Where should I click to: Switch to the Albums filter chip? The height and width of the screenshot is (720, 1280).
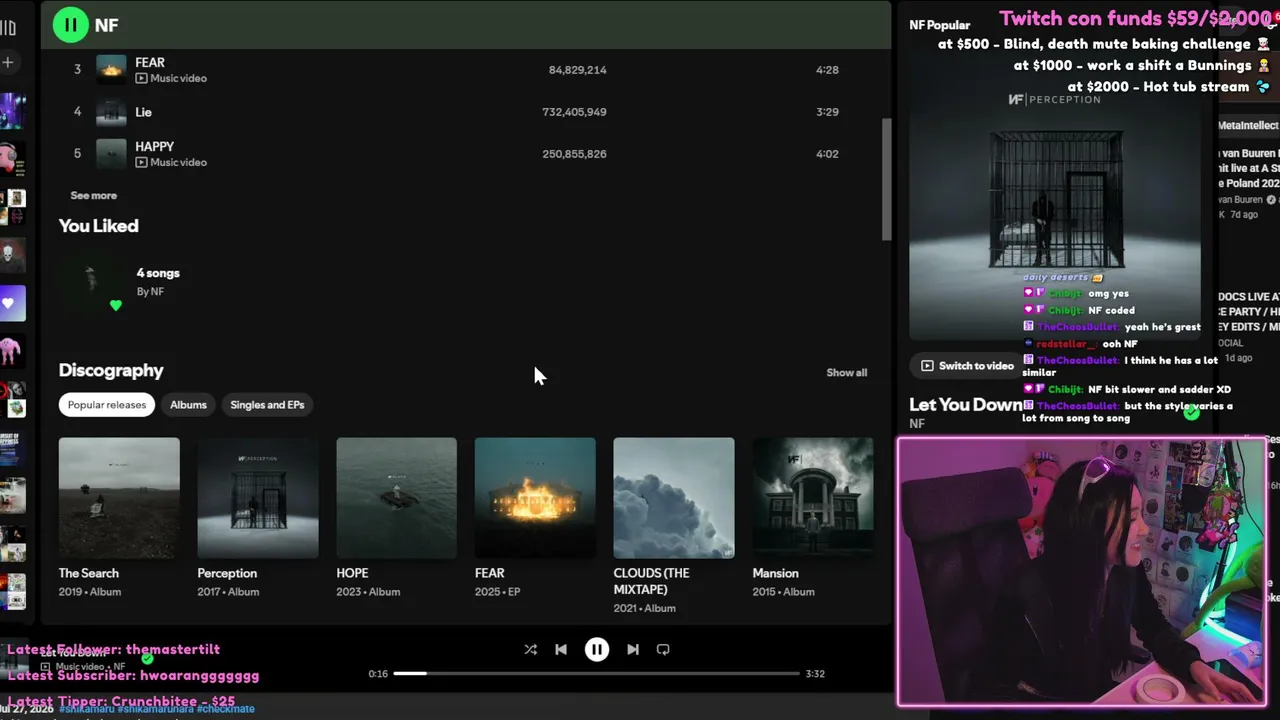pos(188,405)
